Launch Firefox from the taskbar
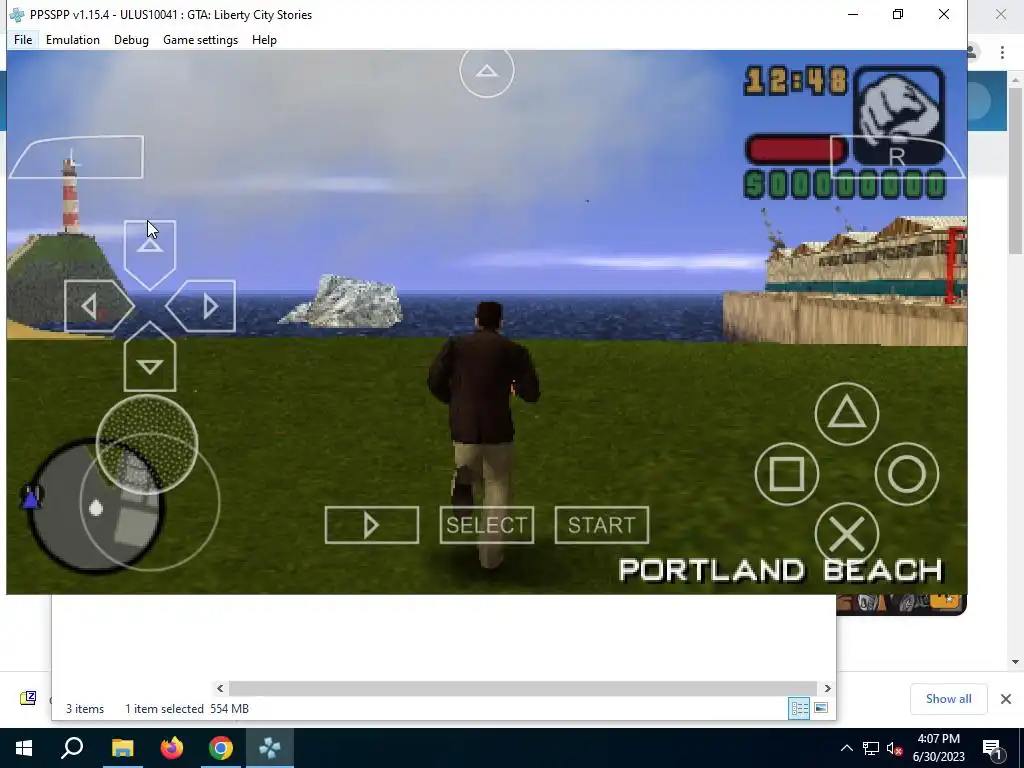This screenshot has height=768, width=1024. pyautogui.click(x=172, y=748)
